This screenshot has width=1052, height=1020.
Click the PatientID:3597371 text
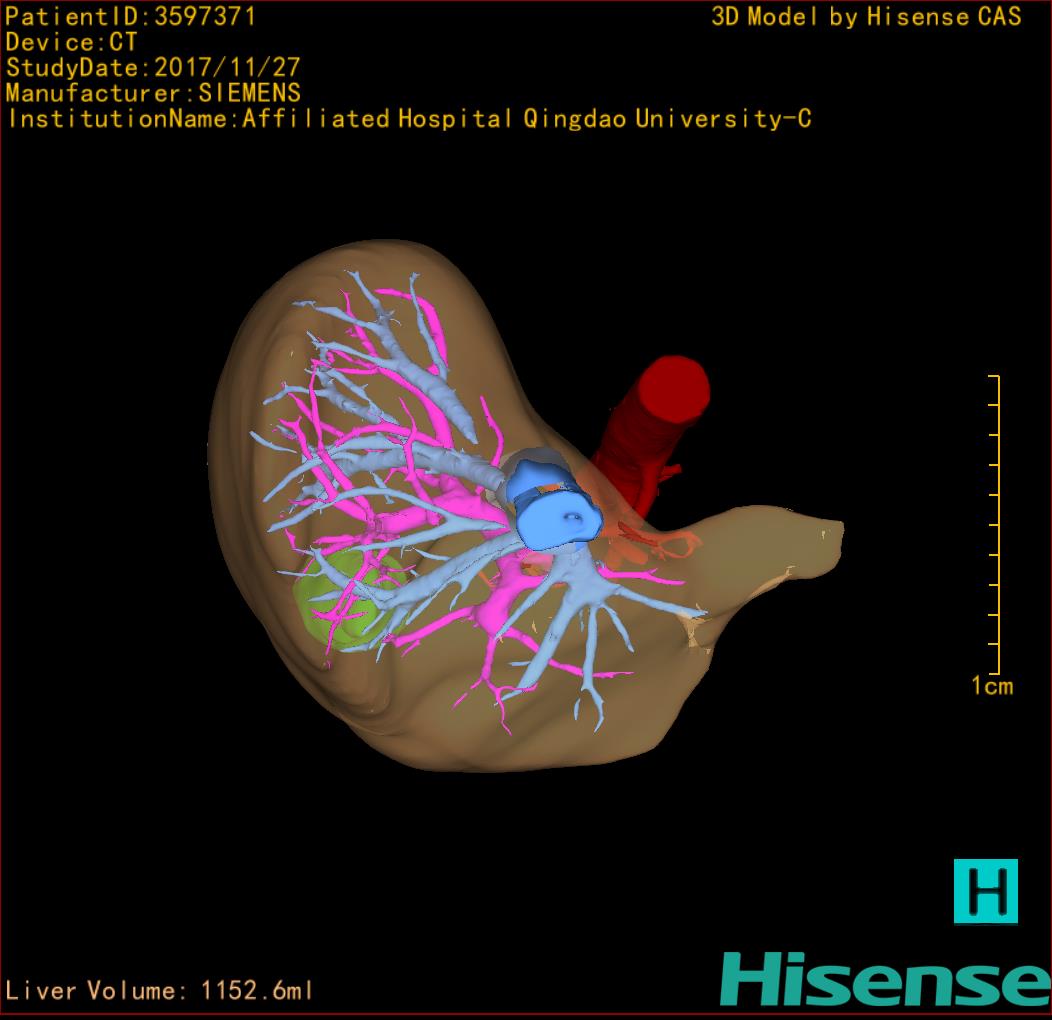tap(131, 16)
